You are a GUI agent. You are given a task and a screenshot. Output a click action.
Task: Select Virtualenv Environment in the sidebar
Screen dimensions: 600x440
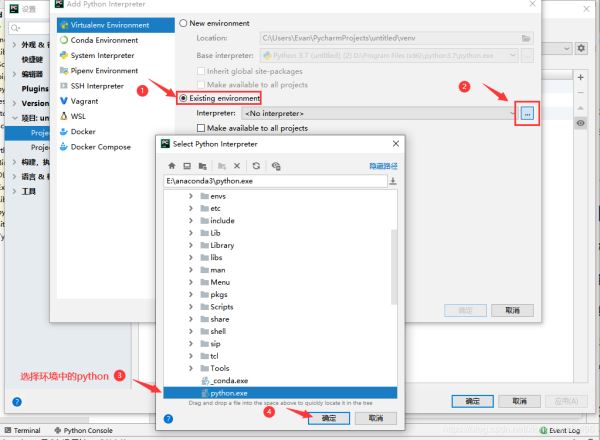(x=116, y=25)
